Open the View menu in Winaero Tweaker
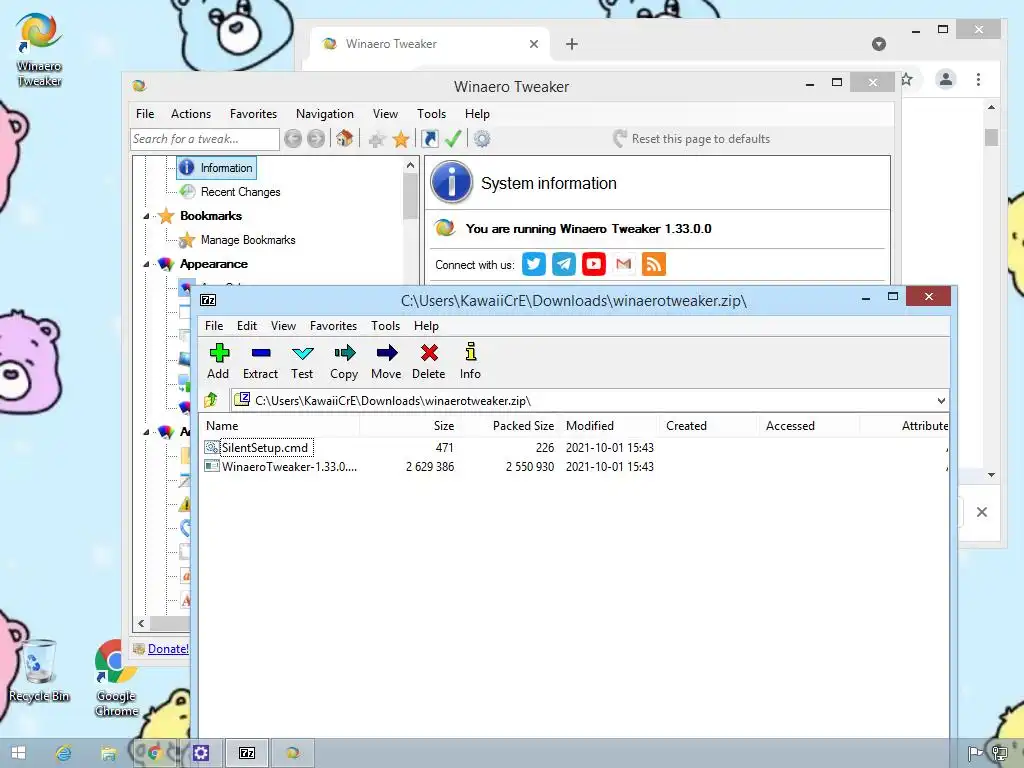This screenshot has height=768, width=1024. coord(385,114)
